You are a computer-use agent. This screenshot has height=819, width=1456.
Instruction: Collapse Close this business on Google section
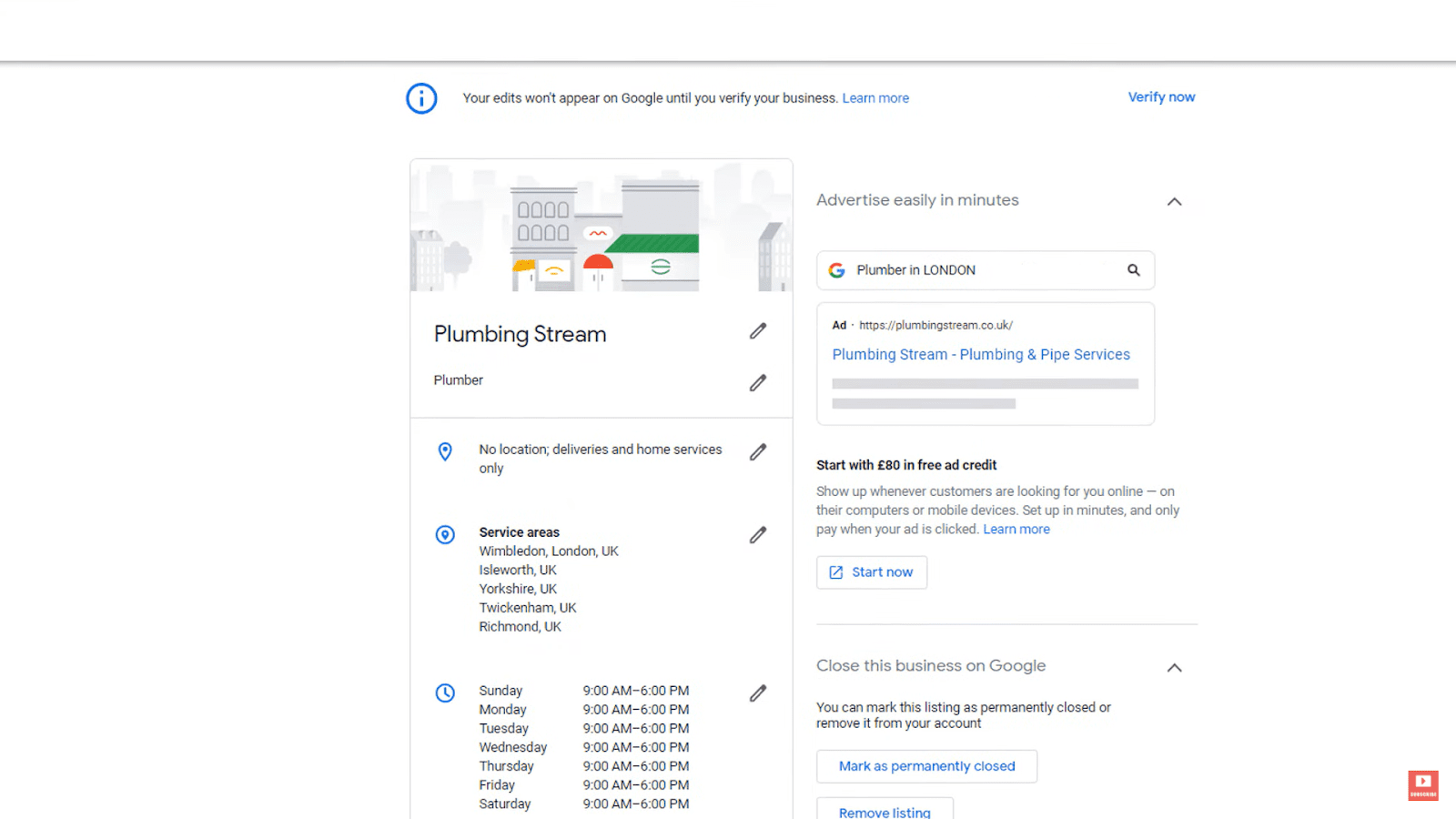(1175, 668)
